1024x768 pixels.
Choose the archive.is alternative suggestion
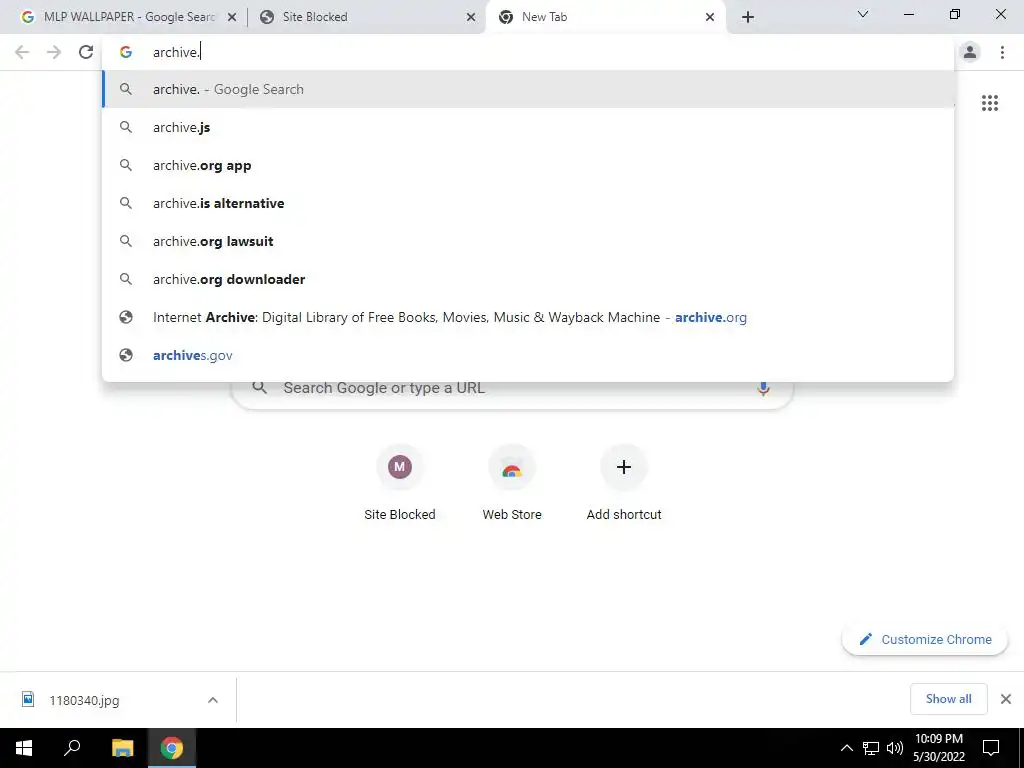tap(528, 203)
